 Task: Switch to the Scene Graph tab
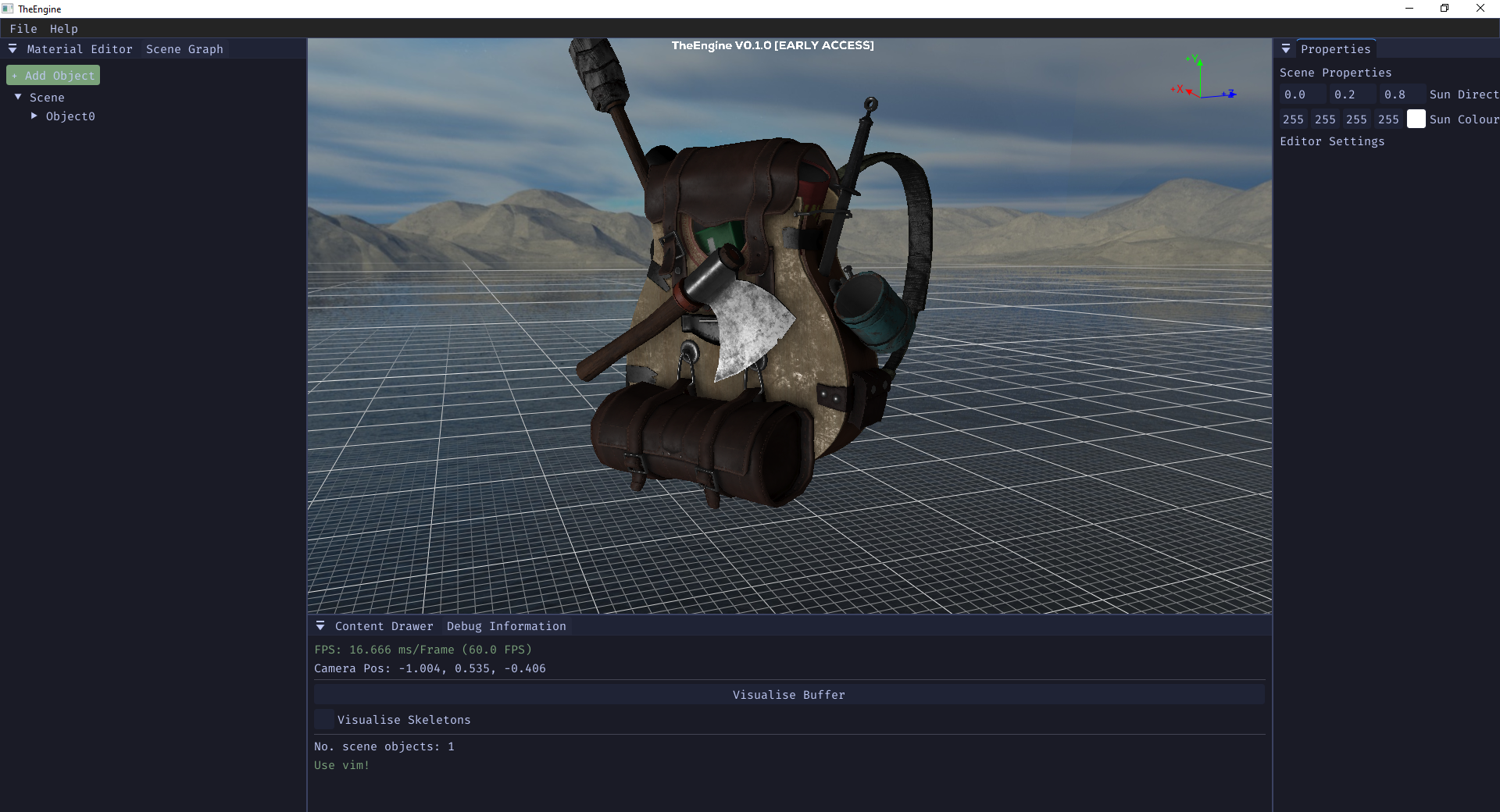coord(184,49)
